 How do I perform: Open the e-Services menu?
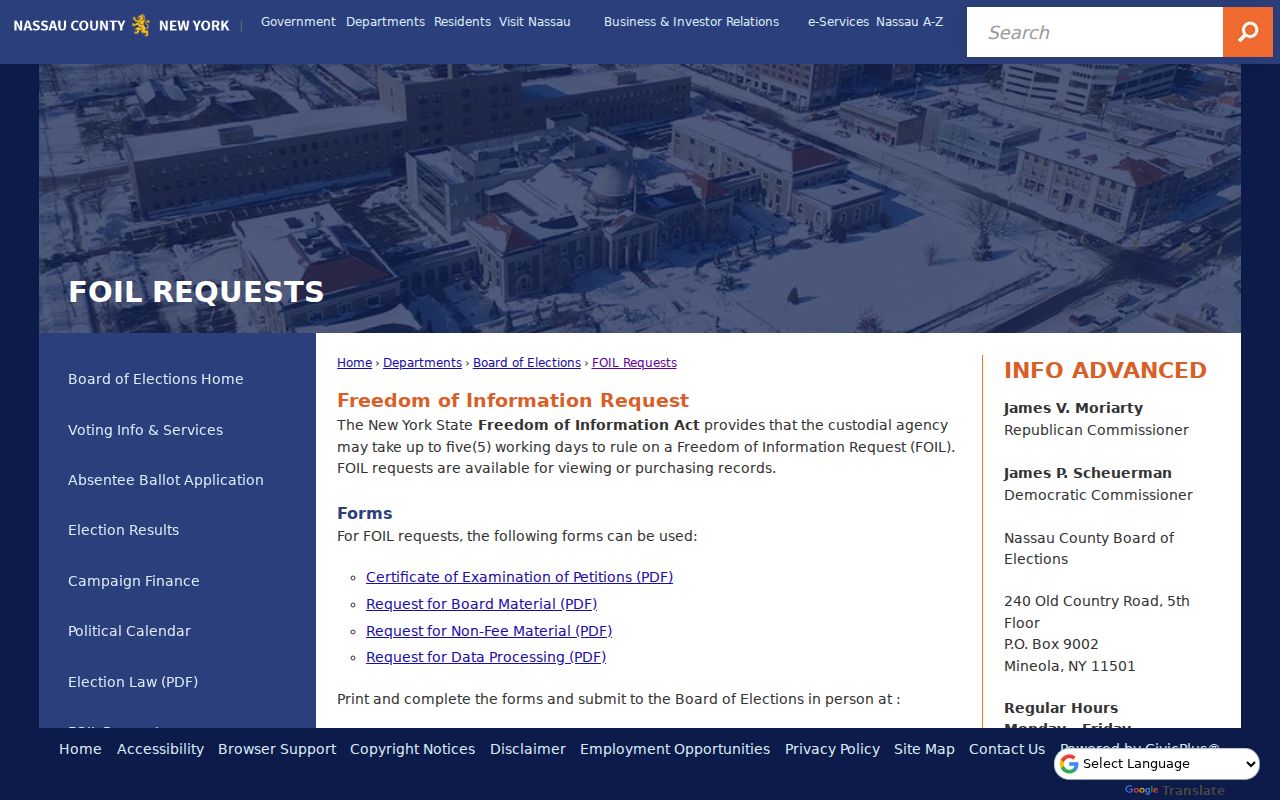pos(838,21)
